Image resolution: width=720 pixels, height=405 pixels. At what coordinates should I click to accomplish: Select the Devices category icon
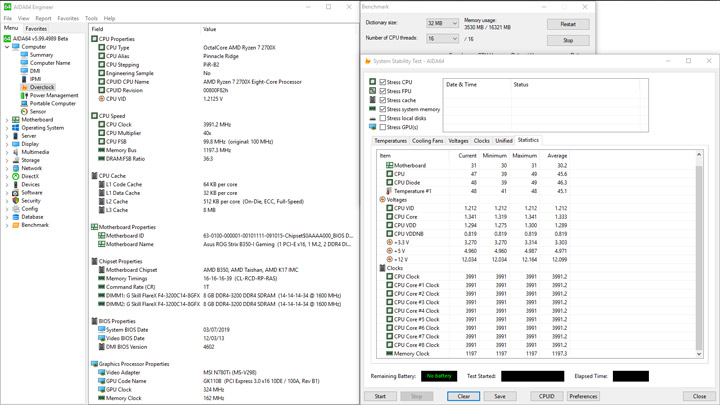16,184
